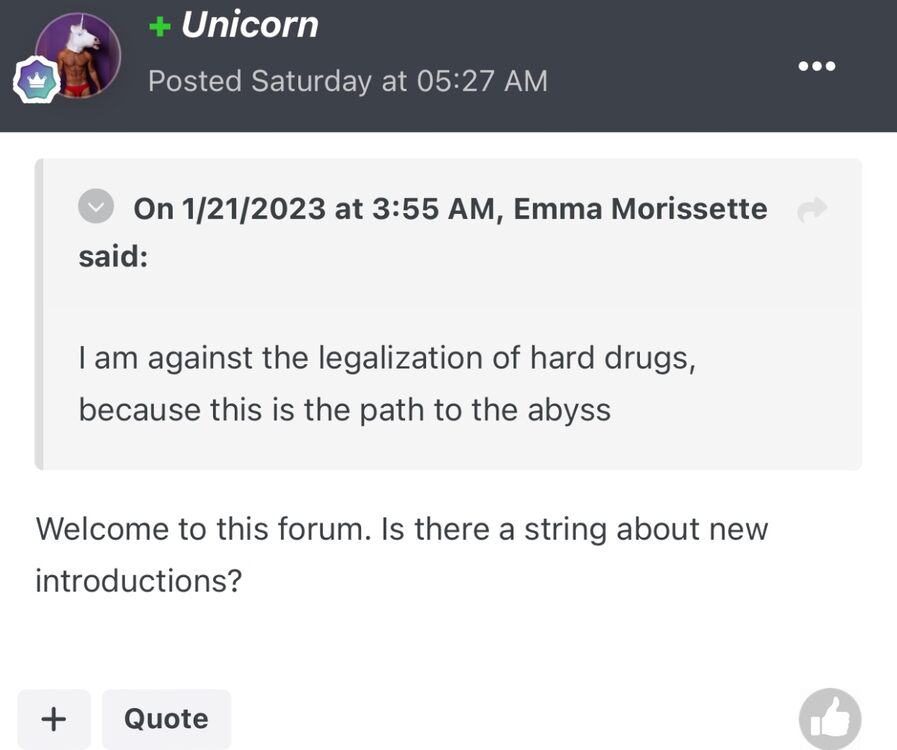
Task: Click the 'Posted Saturday at 05:27 AM' timestamp
Action: (347, 81)
